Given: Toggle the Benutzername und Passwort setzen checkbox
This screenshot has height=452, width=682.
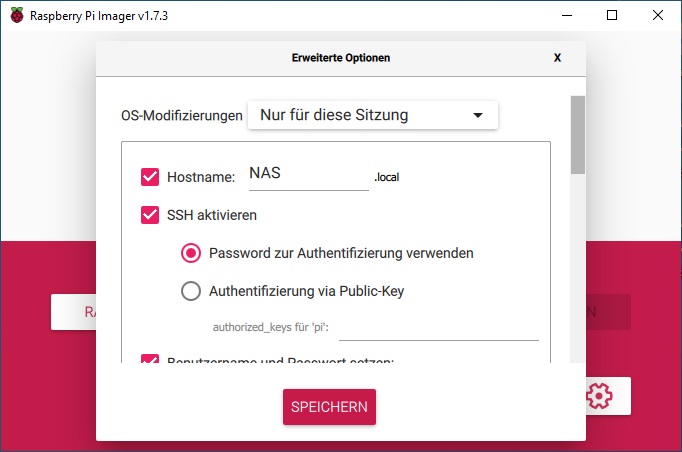Looking at the screenshot, I should 150,359.
